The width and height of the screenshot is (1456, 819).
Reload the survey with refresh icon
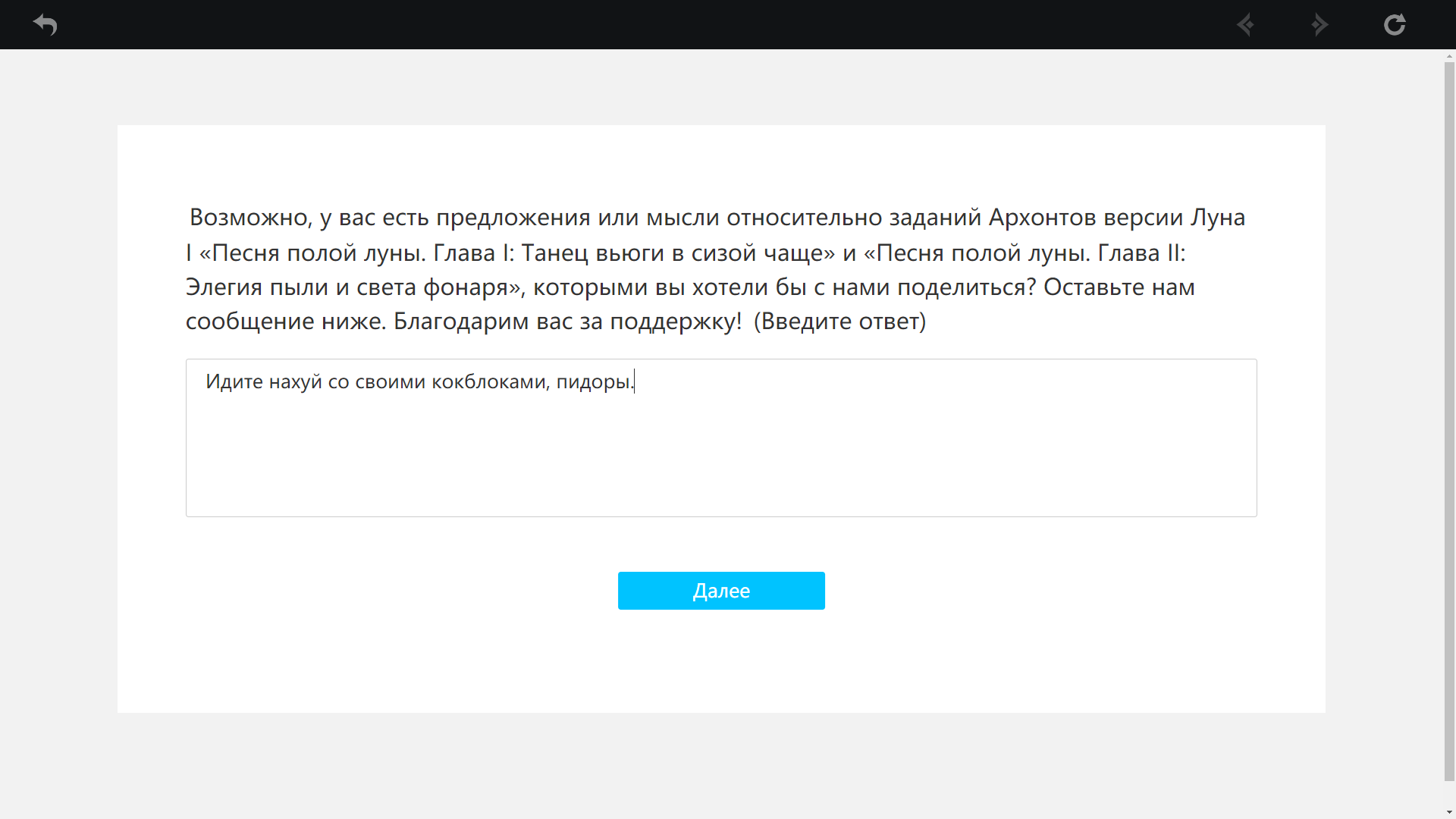(1394, 24)
